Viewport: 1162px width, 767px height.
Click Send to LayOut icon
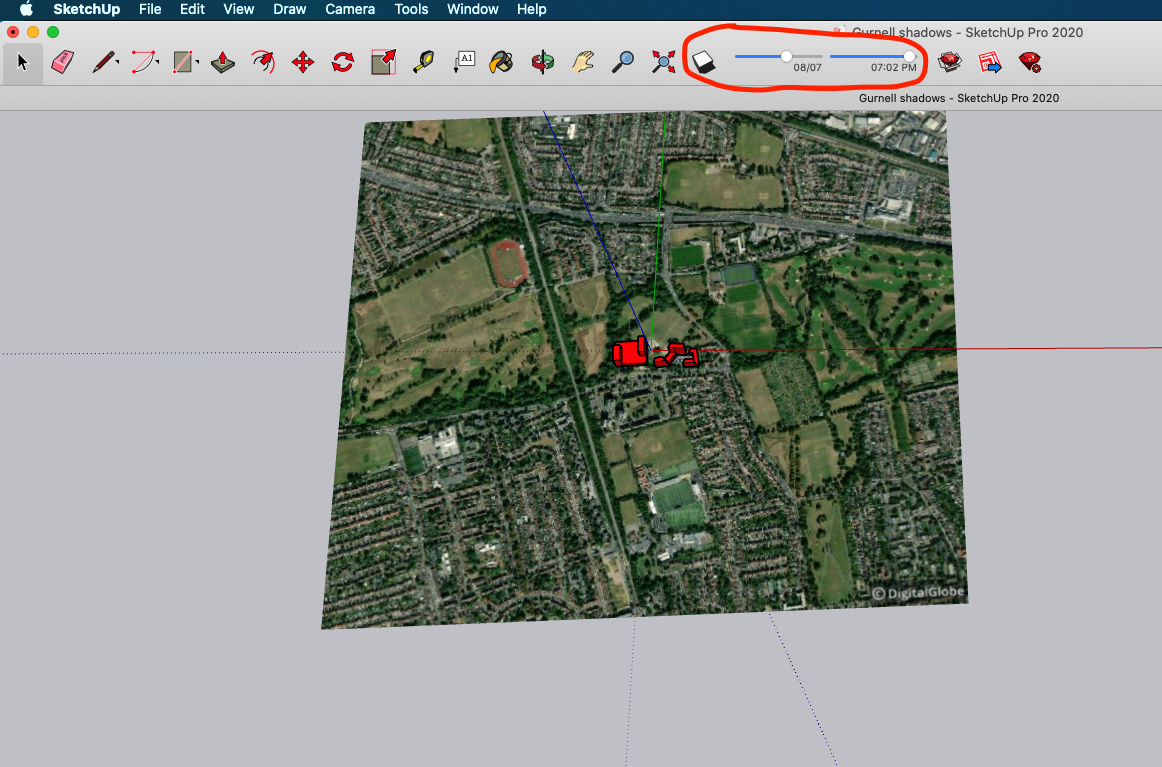[x=989, y=62]
